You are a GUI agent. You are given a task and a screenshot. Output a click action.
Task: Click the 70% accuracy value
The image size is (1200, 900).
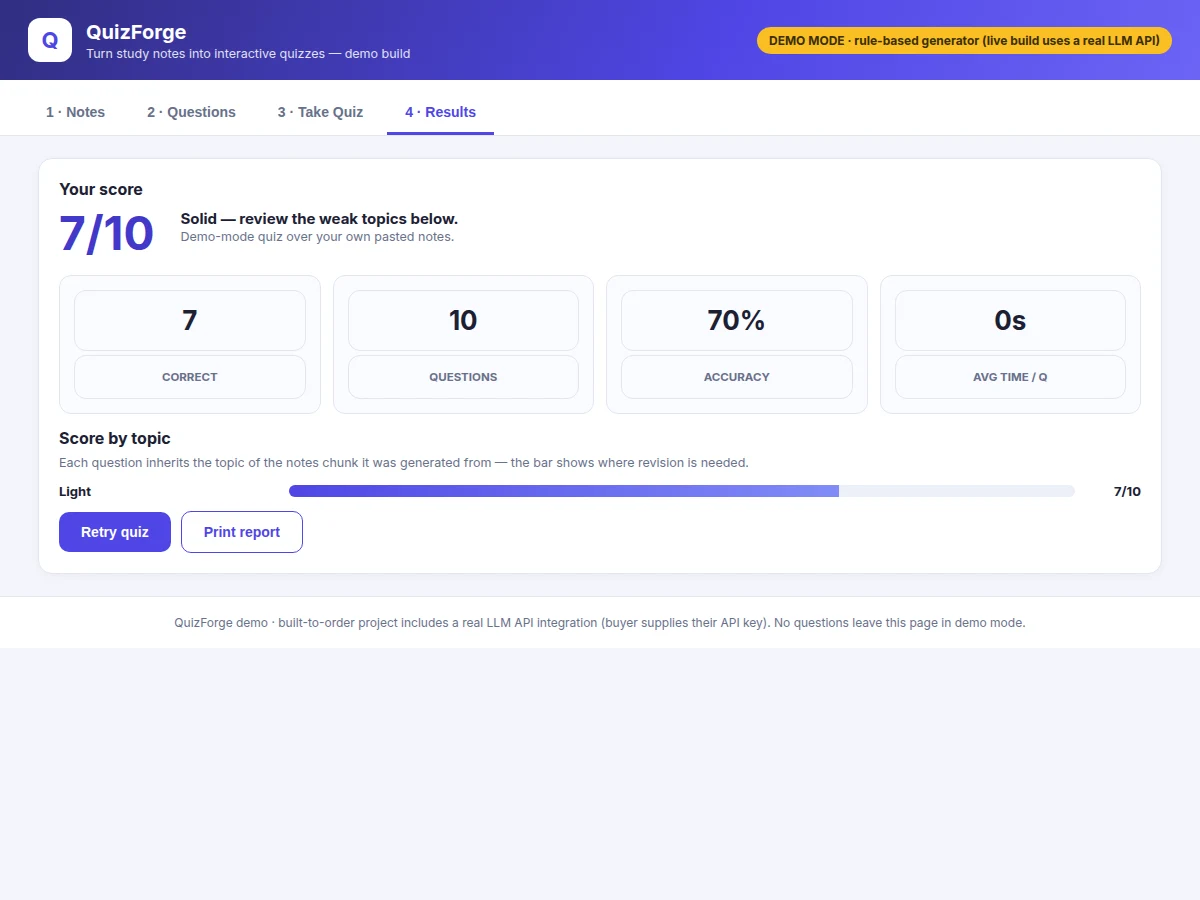[x=737, y=320]
